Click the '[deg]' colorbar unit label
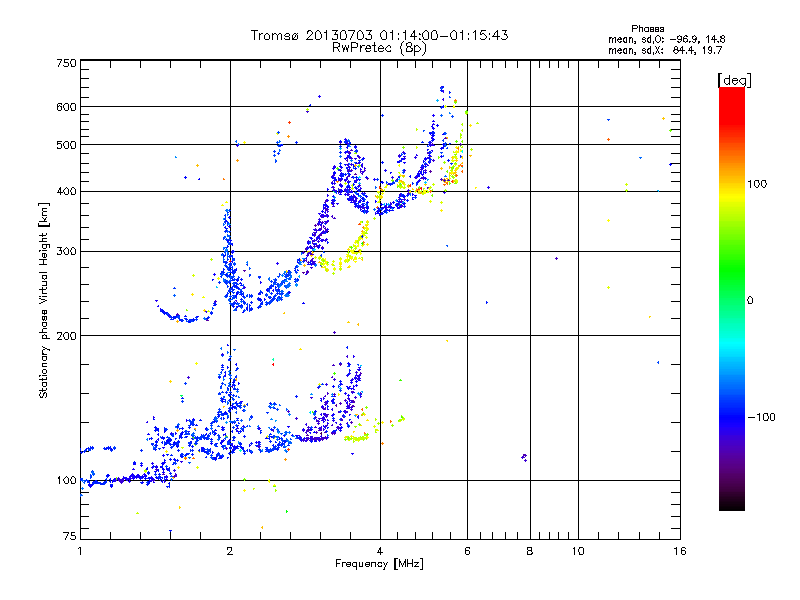Viewport: 800px width, 600px height. (x=734, y=80)
